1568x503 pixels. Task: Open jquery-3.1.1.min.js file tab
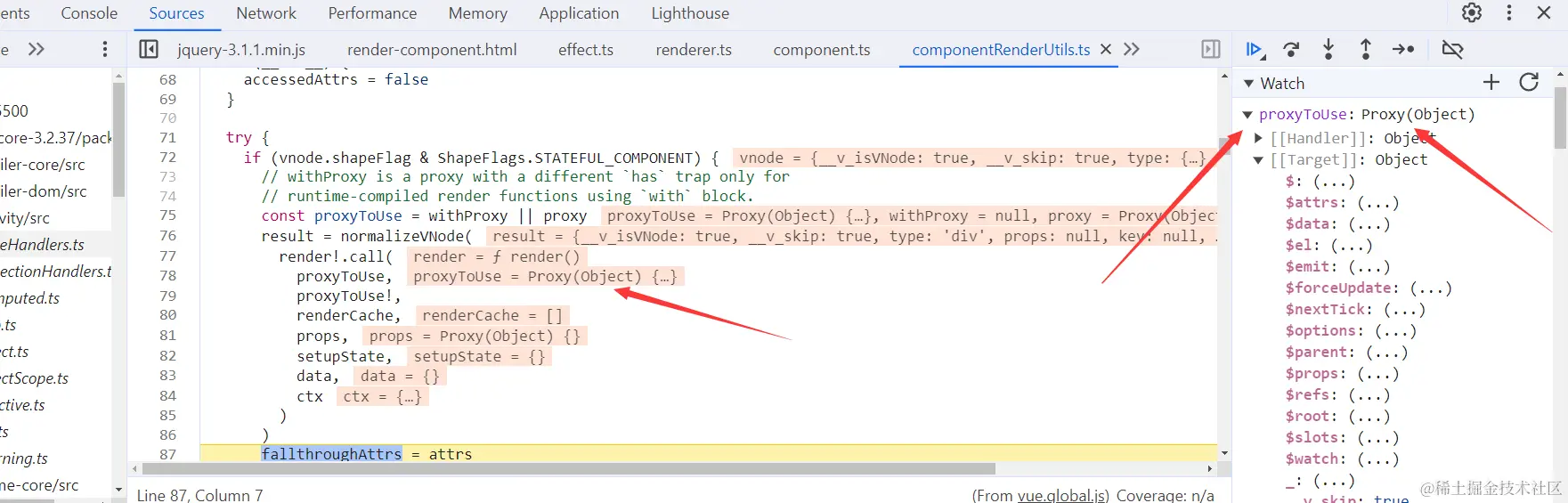241,50
